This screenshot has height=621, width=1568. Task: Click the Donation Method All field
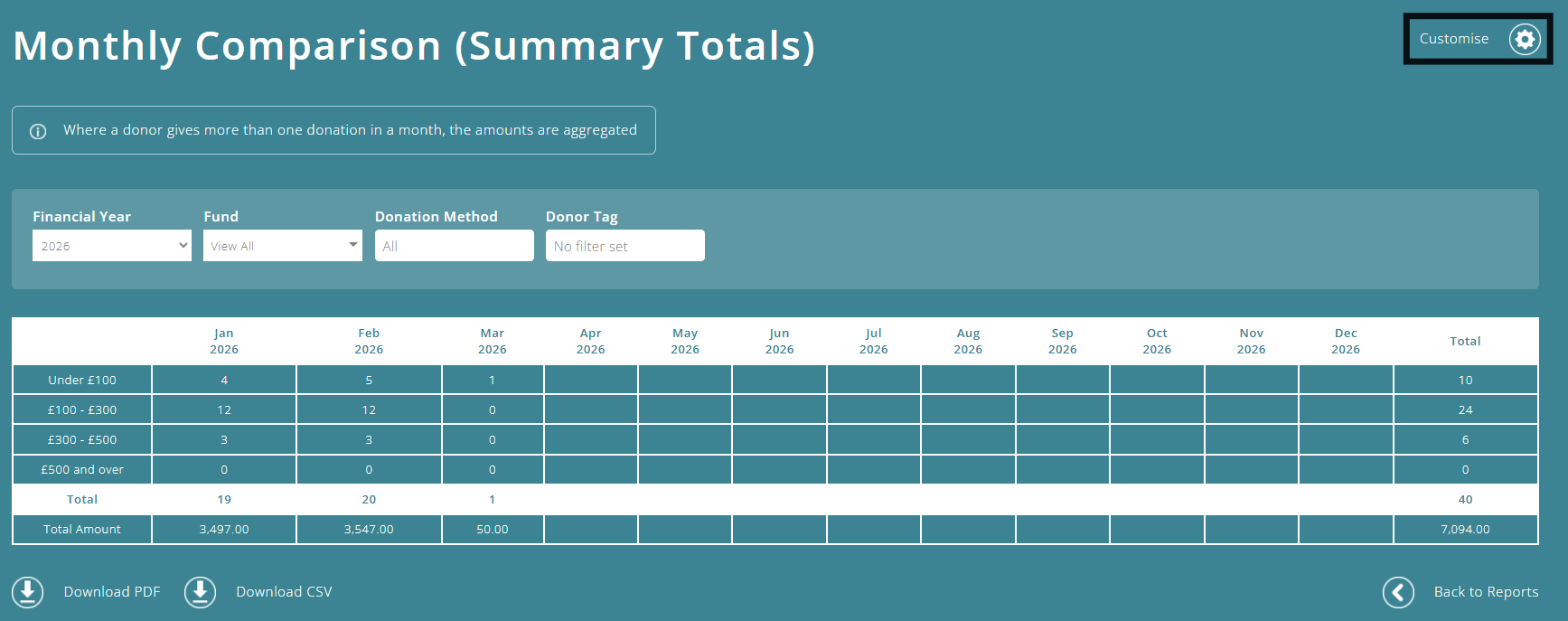pos(455,246)
